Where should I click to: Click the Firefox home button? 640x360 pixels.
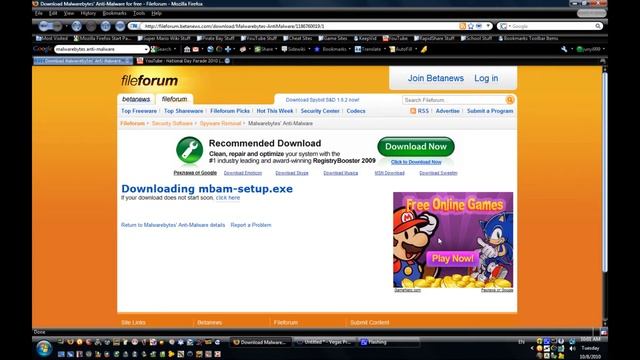(105, 26)
